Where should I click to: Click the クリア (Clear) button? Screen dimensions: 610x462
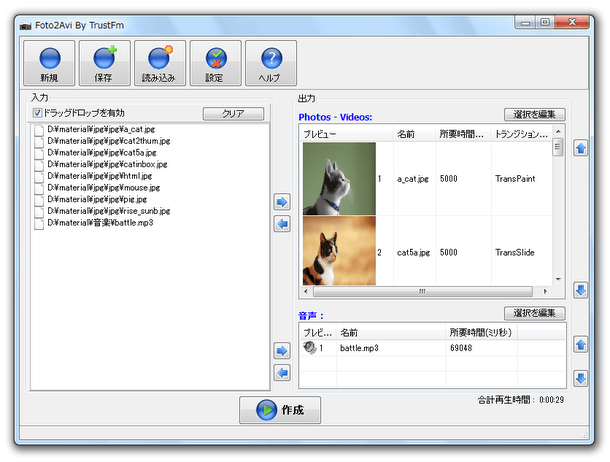pos(233,114)
